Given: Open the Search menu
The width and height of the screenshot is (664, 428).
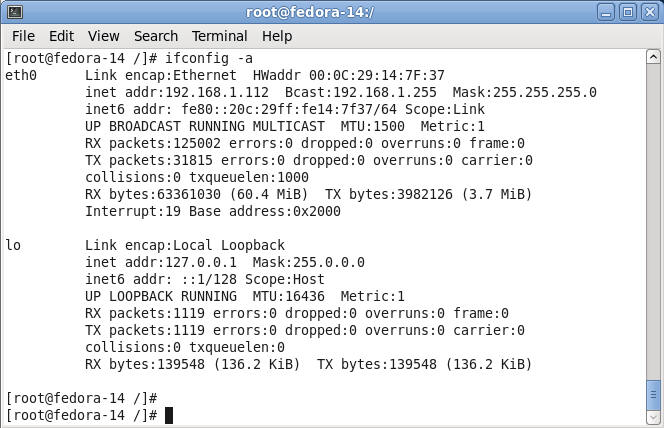Looking at the screenshot, I should tap(156, 36).
